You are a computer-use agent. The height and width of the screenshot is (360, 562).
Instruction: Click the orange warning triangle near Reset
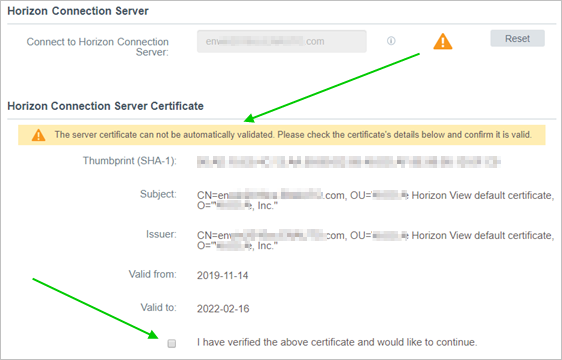(443, 41)
